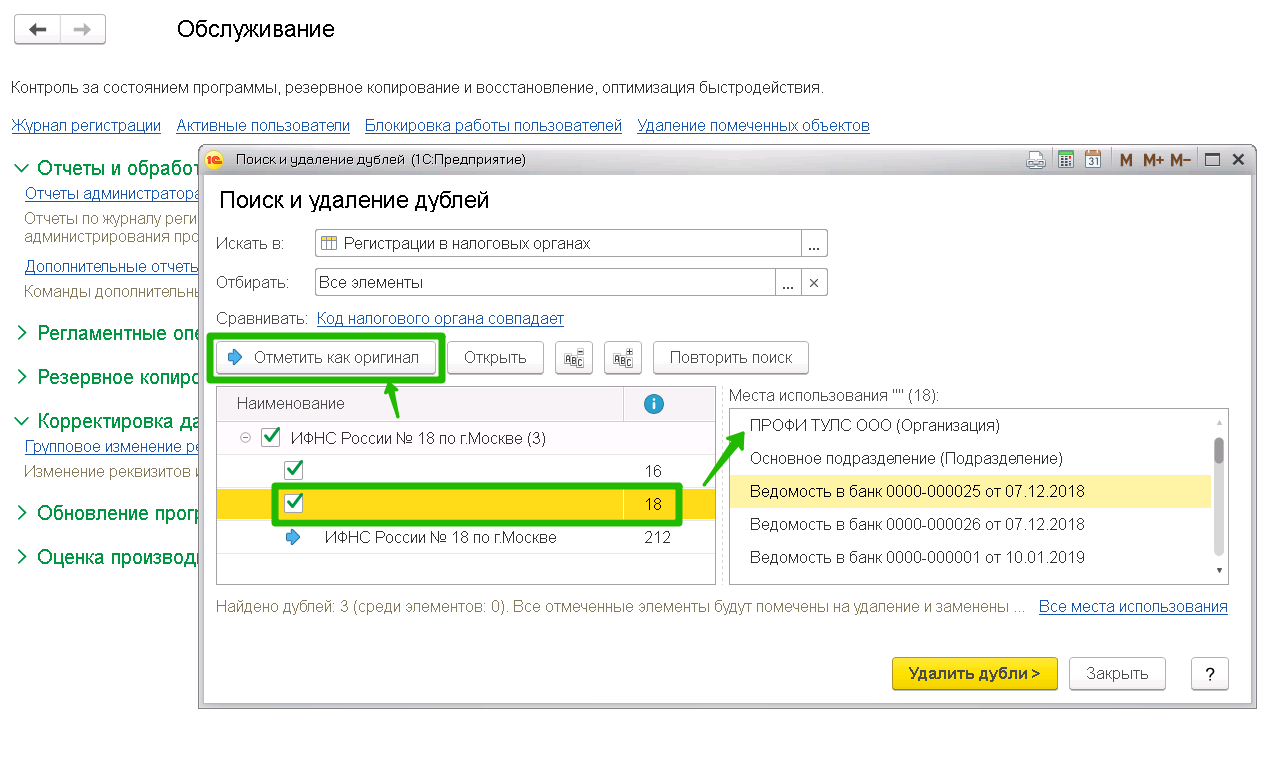
Task: Open Удаление помеченных объектов link
Action: 753,126
